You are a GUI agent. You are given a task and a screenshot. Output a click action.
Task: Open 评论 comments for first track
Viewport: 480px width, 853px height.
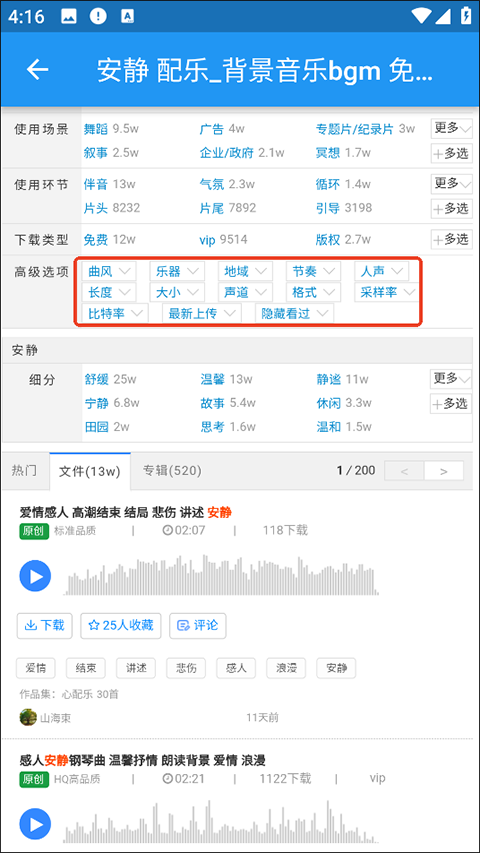pyautogui.click(x=198, y=625)
